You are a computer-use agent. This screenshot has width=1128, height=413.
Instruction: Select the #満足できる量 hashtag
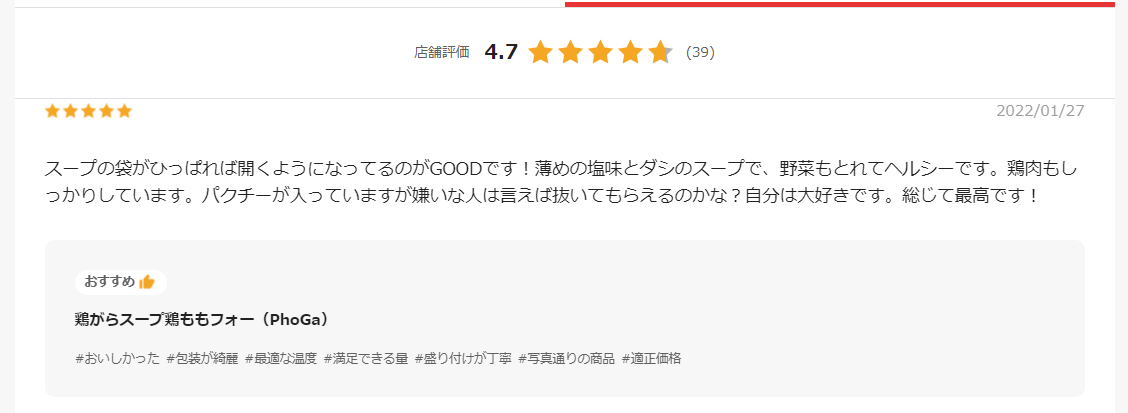[366, 358]
